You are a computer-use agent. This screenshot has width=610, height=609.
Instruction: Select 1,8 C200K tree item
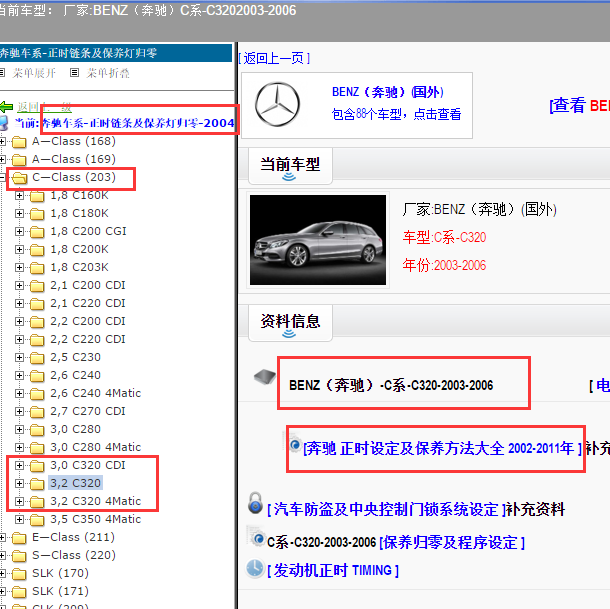[x=79, y=249]
